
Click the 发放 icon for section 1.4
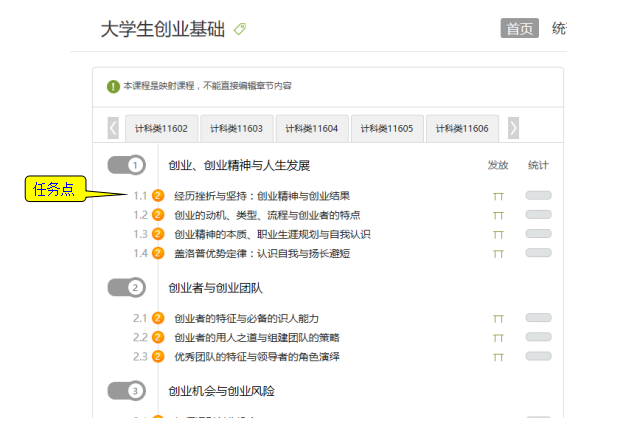tap(498, 253)
